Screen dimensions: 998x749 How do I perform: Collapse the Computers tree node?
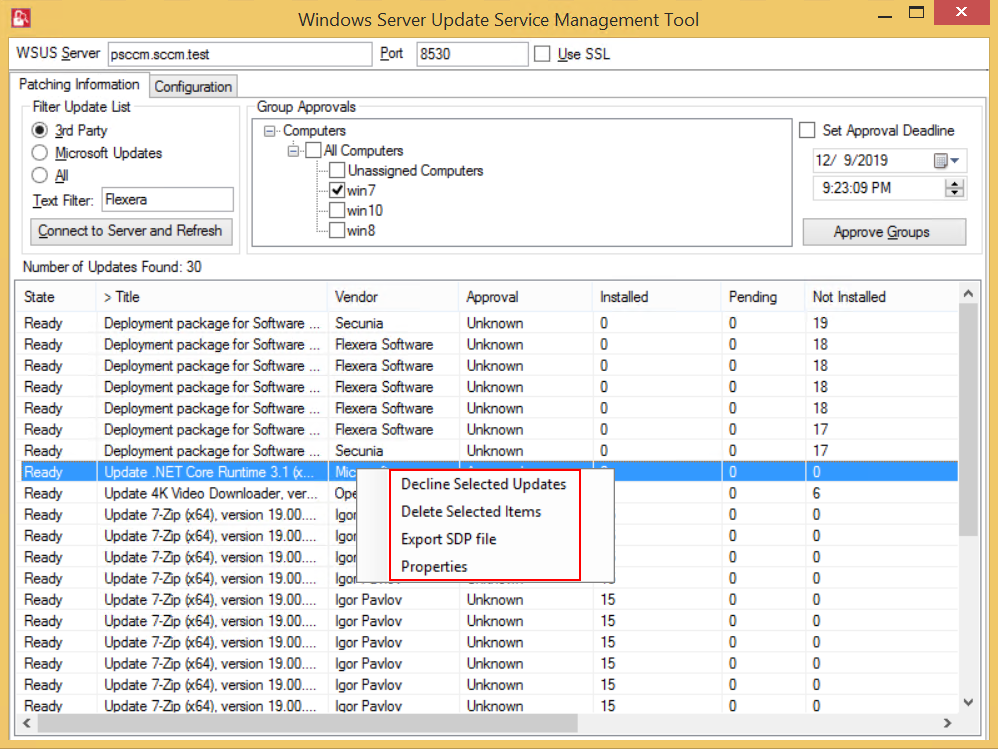click(271, 131)
